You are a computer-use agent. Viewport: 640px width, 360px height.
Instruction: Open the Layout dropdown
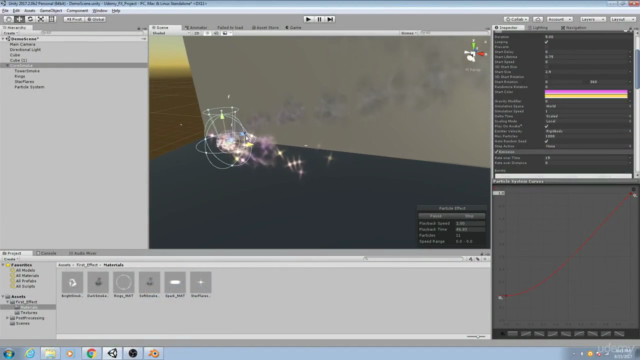point(622,19)
